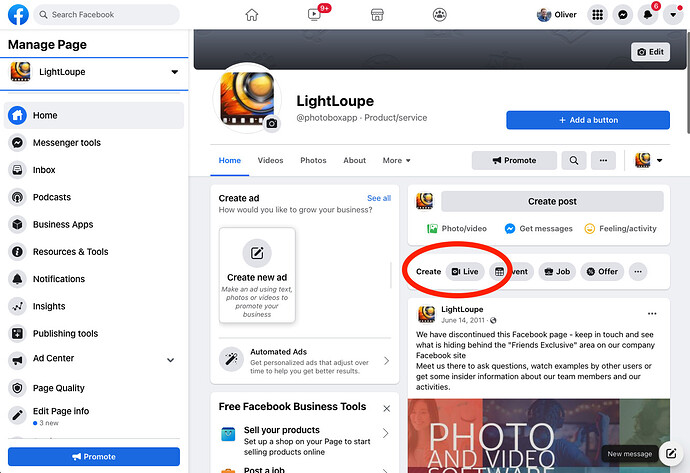Click the Create new ad card
The image size is (690, 473).
click(257, 275)
